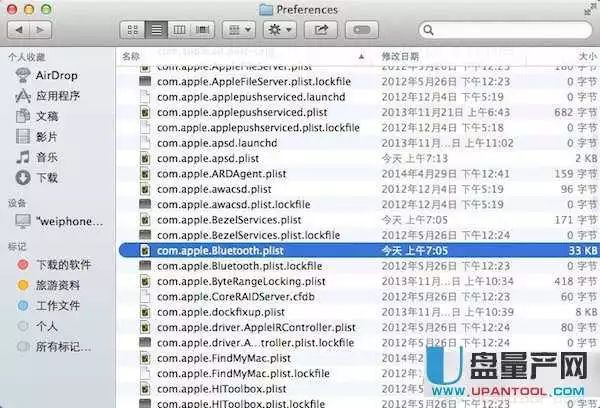Image resolution: width=600 pixels, height=408 pixels.
Task: Open 音乐 in the sidebar
Action: click(37, 157)
